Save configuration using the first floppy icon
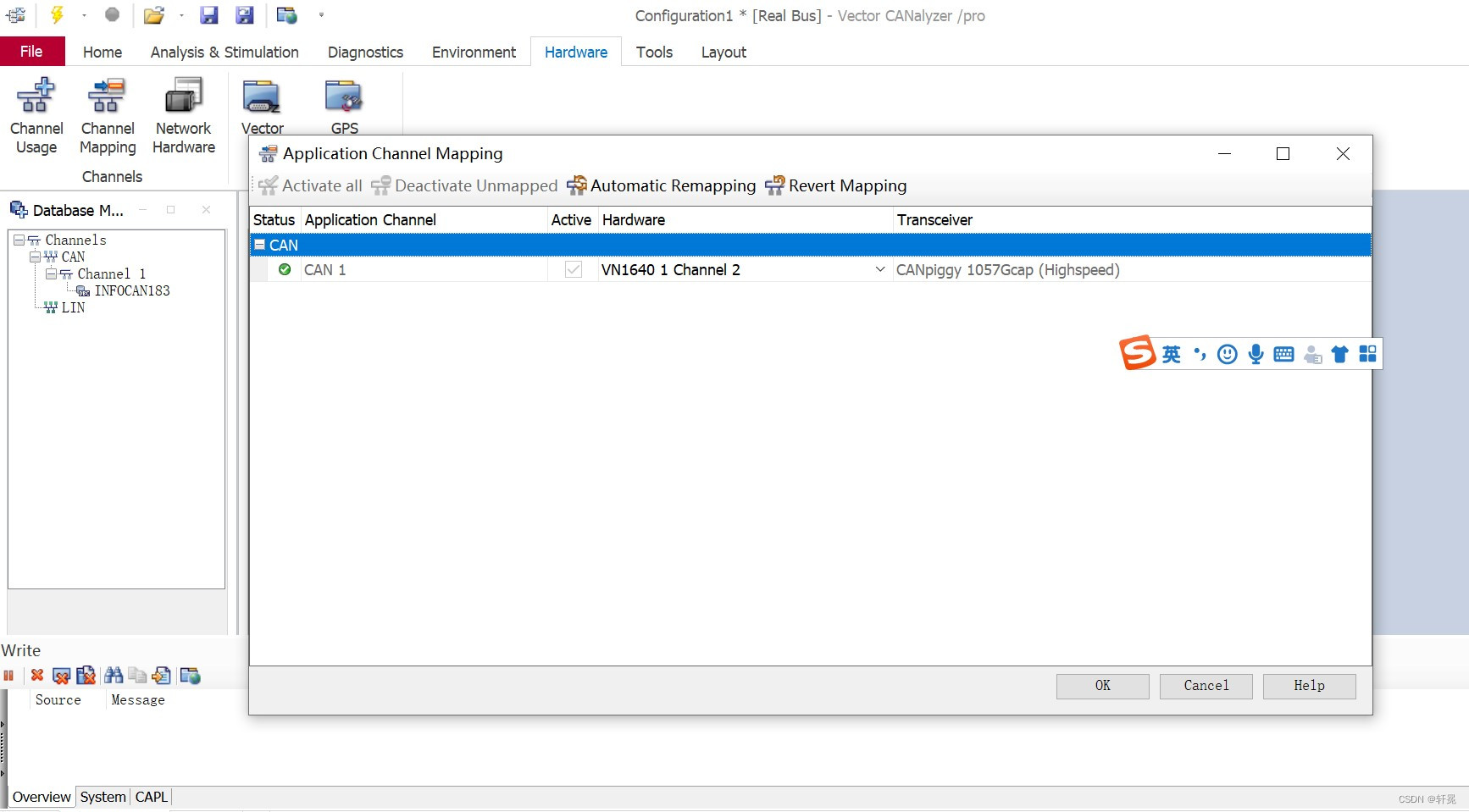Screen dimensions: 1469x812 point(208,15)
